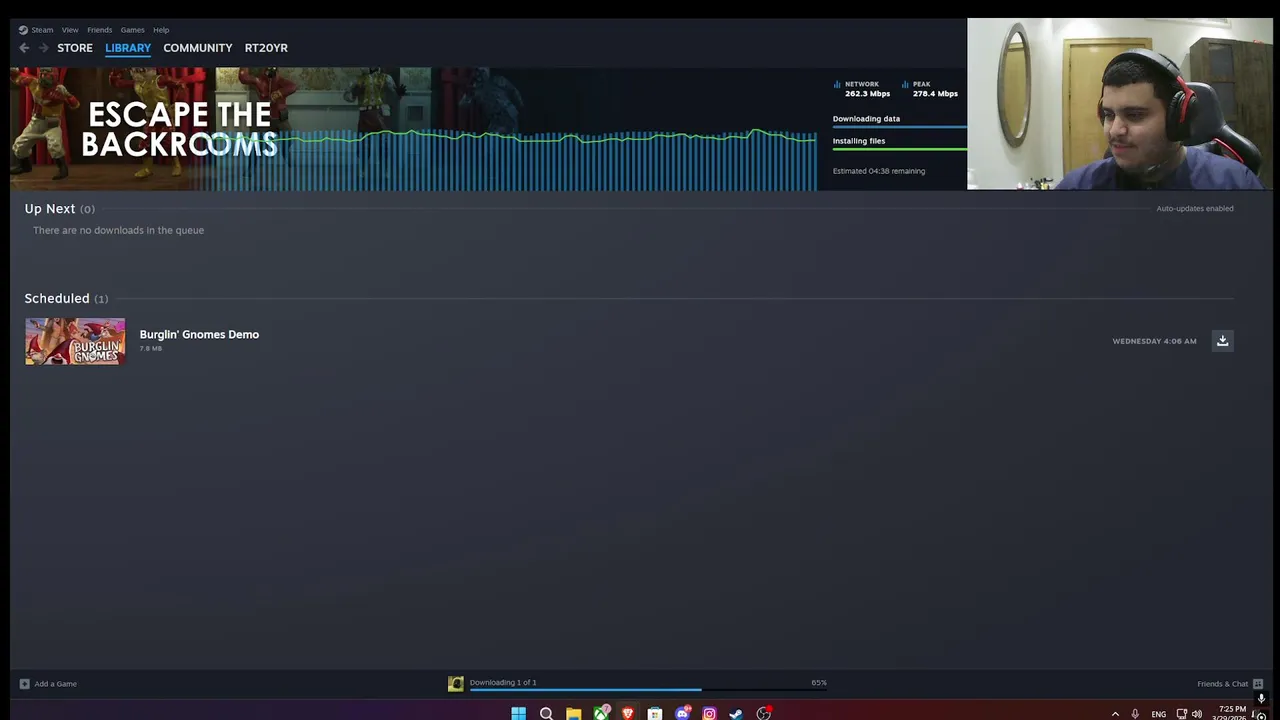Open the Burglin' Gnomes Demo title
1280x720 pixels.
pyautogui.click(x=199, y=334)
